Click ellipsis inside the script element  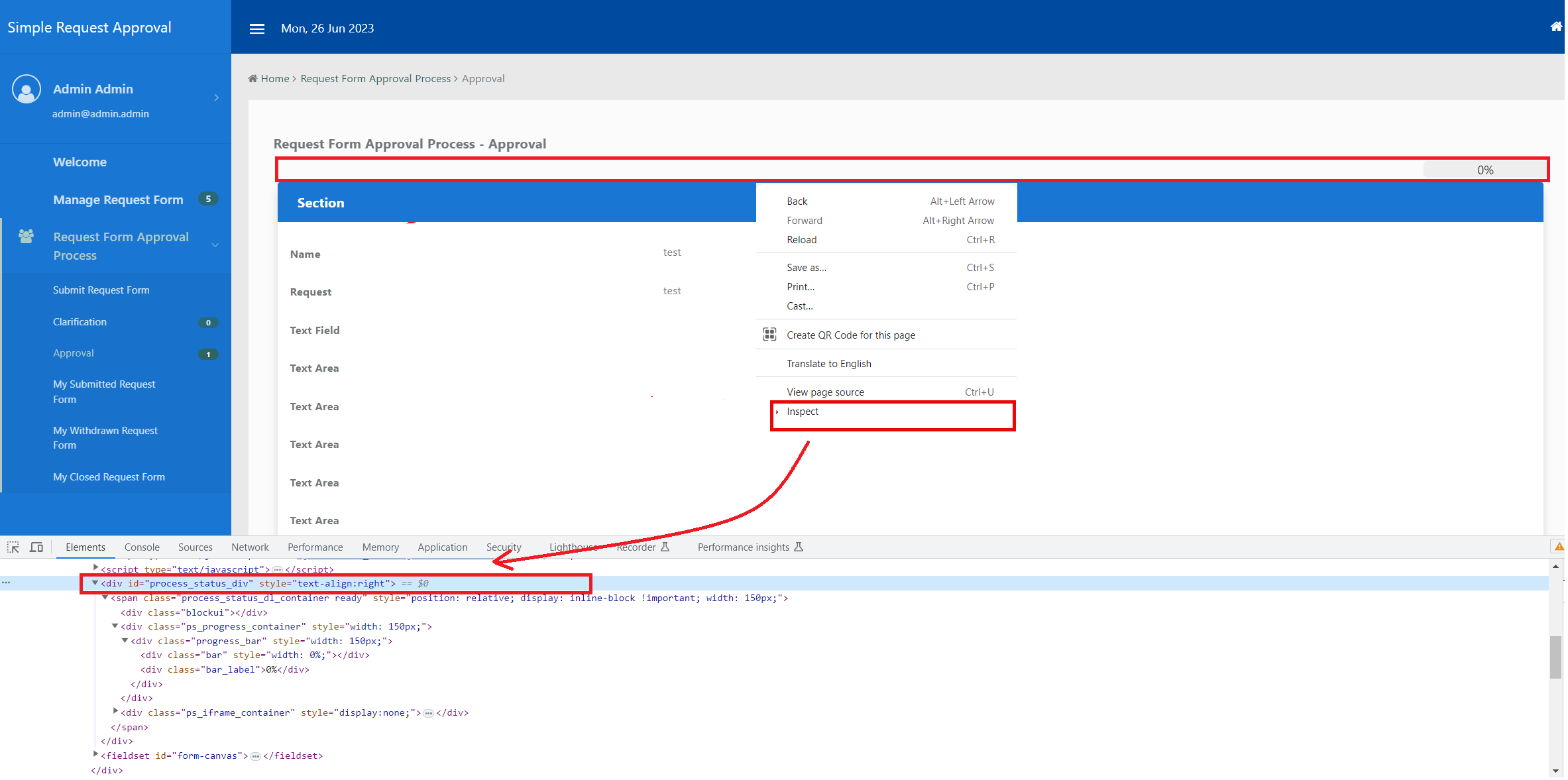click(x=278, y=569)
